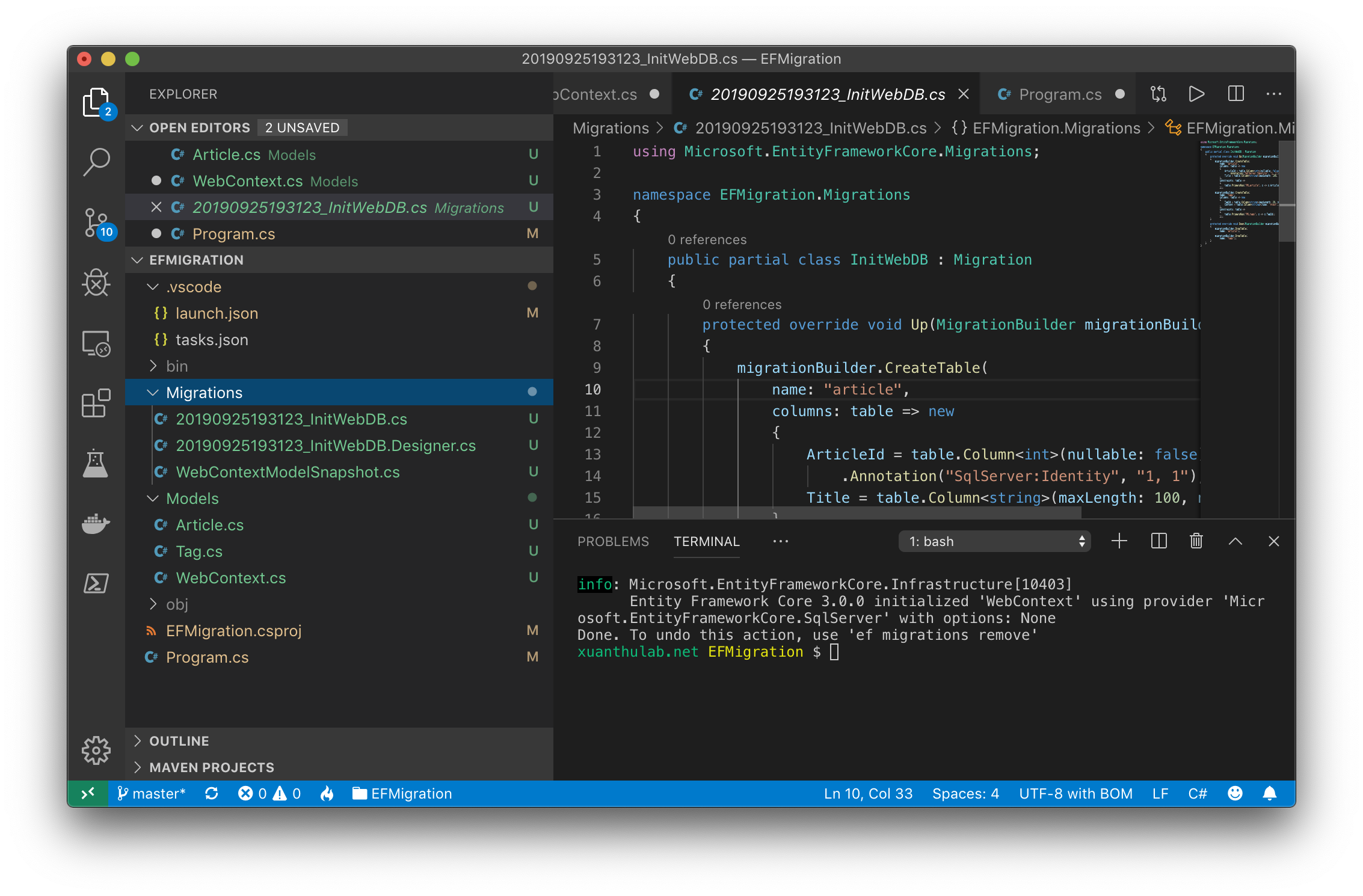This screenshot has width=1363, height=896.
Task: Switch to the Program.cs editor tab
Action: tap(1059, 94)
